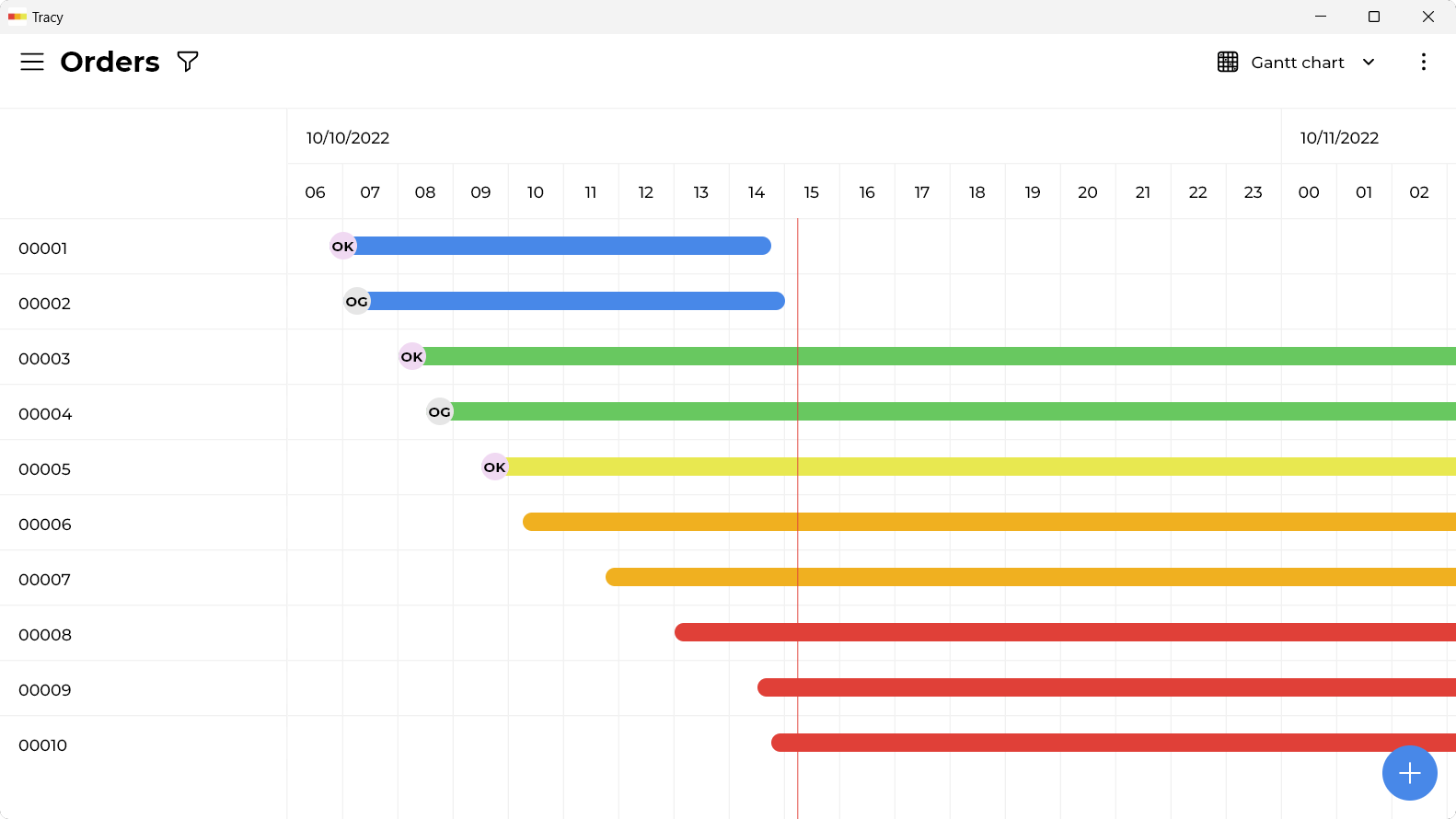Click the green bar of order 00003
This screenshot has width=1456, height=819.
(x=940, y=356)
